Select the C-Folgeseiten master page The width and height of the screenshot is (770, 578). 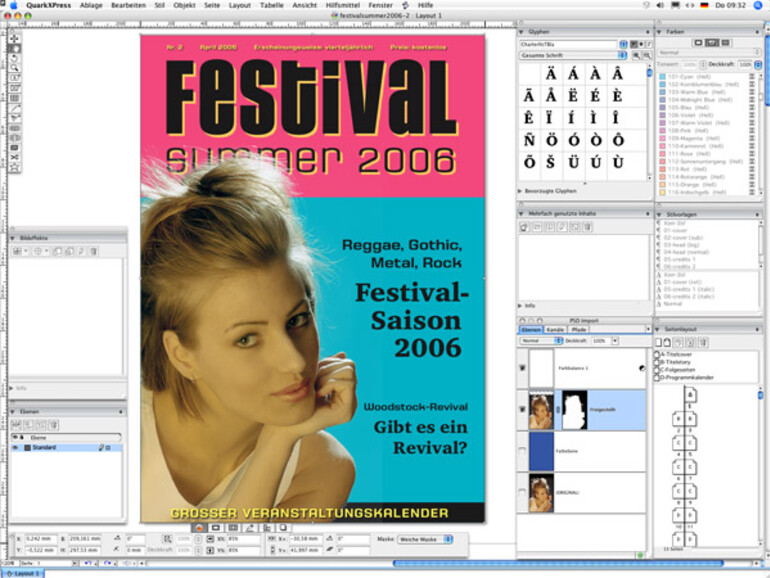pyautogui.click(x=677, y=370)
